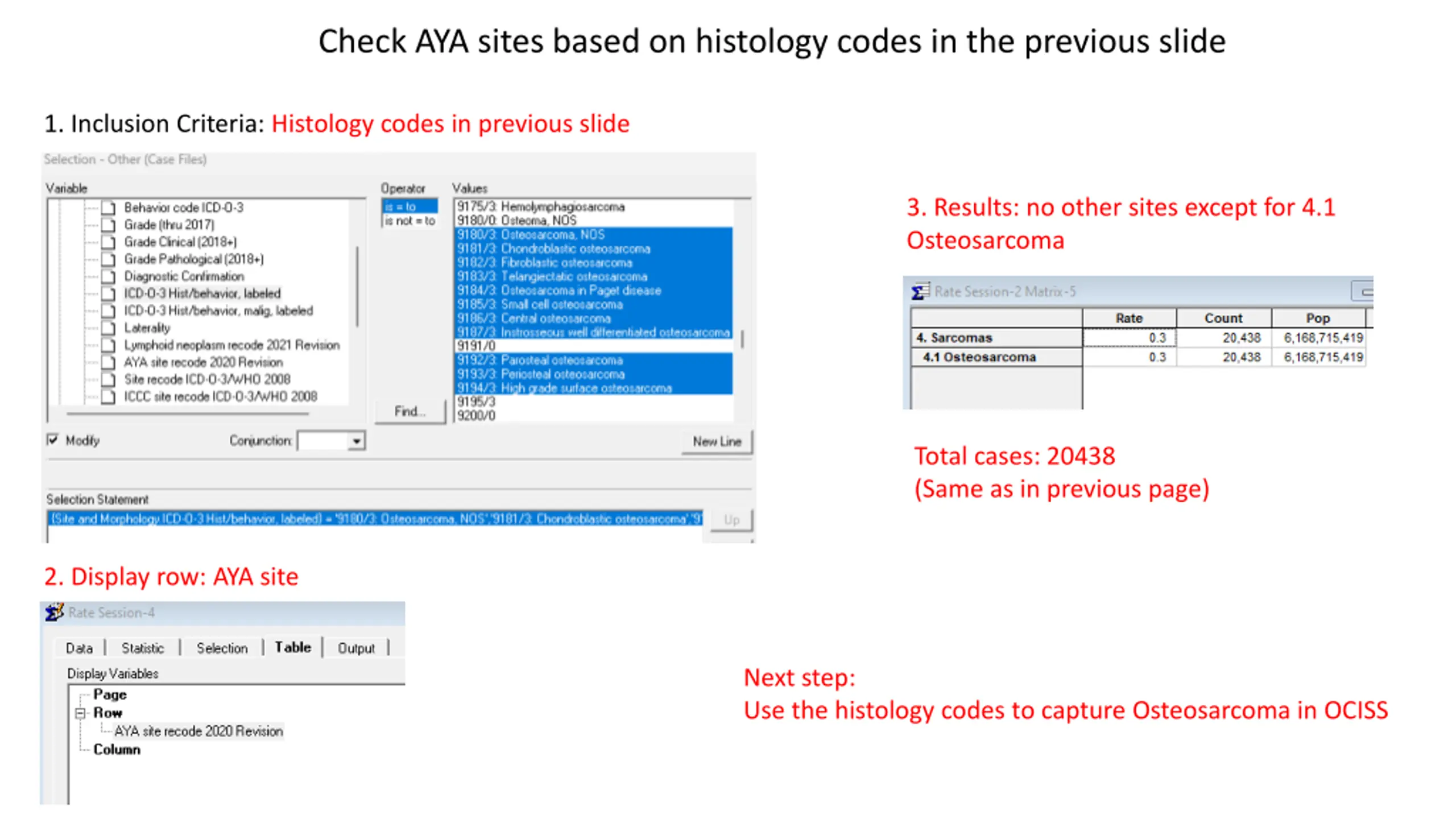1456x819 pixels.
Task: Tick the Grade Pathological (2018+) checkbox
Action: 109,259
